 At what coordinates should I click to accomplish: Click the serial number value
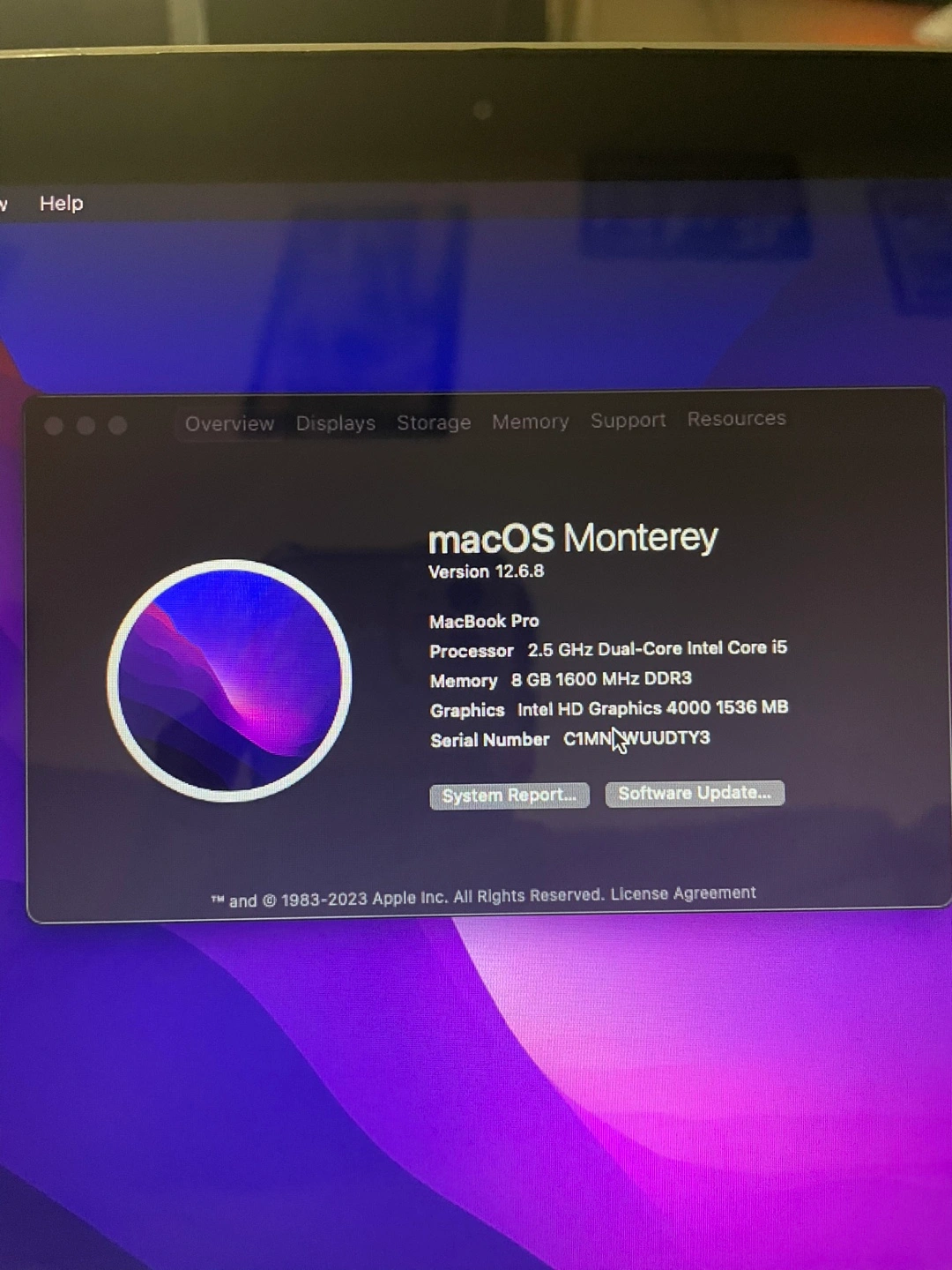pos(636,738)
